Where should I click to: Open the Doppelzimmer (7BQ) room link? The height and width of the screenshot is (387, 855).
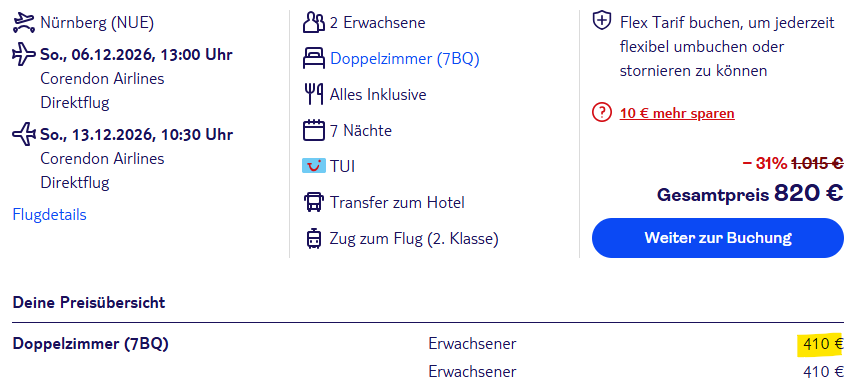tap(405, 58)
